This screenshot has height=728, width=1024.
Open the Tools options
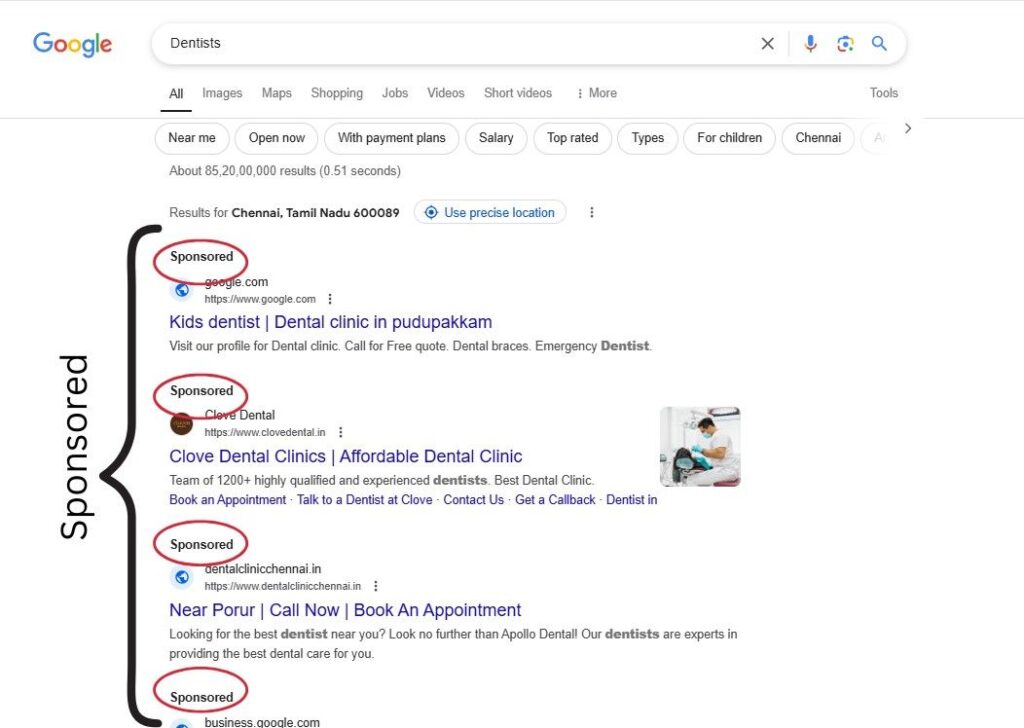tap(884, 93)
